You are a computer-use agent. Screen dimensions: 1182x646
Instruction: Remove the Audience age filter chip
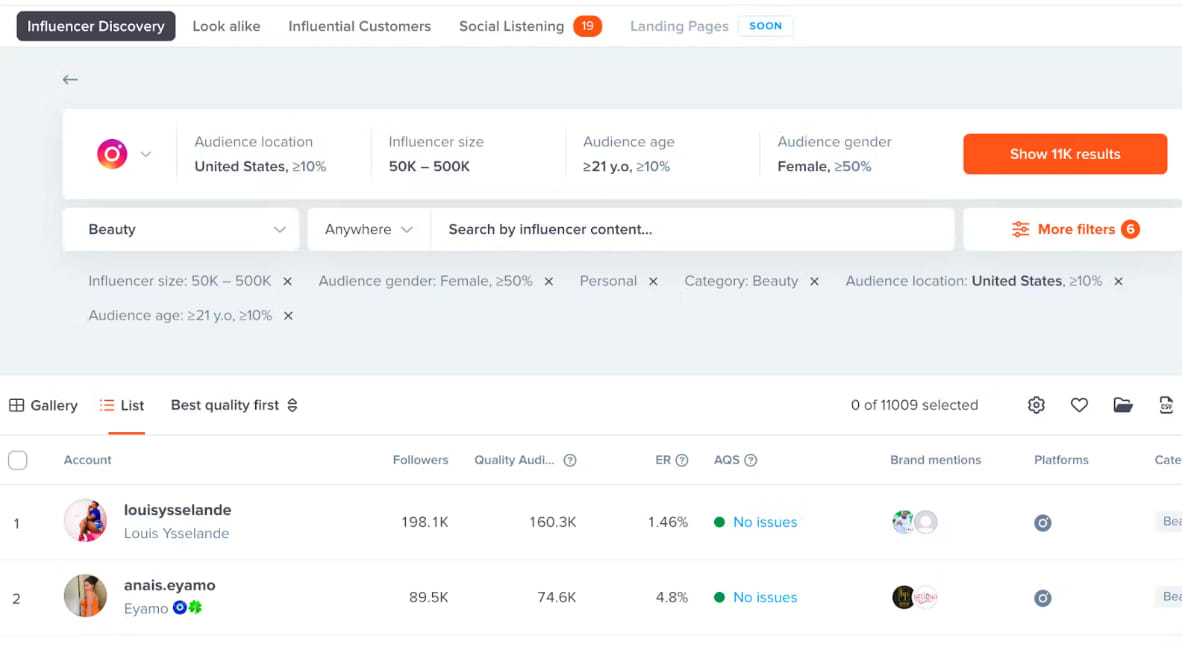(x=288, y=315)
